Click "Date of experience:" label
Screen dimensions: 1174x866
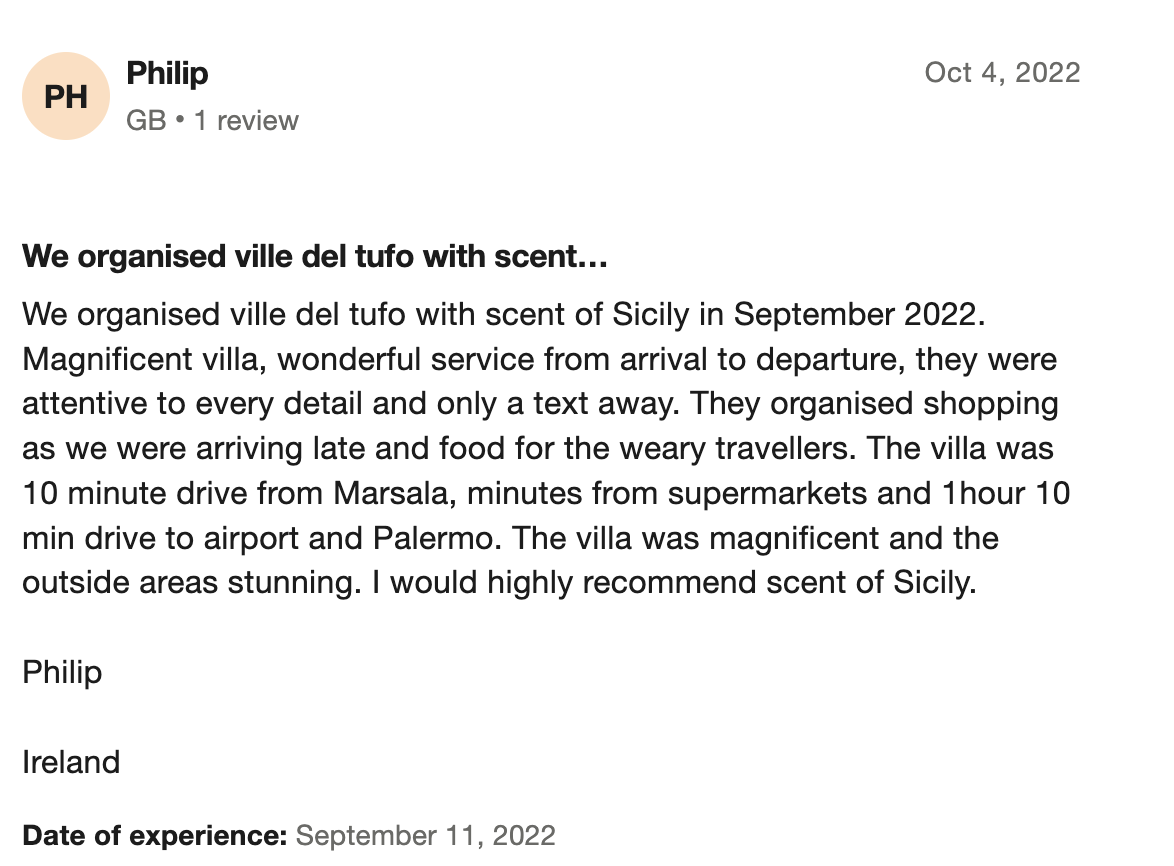(155, 835)
